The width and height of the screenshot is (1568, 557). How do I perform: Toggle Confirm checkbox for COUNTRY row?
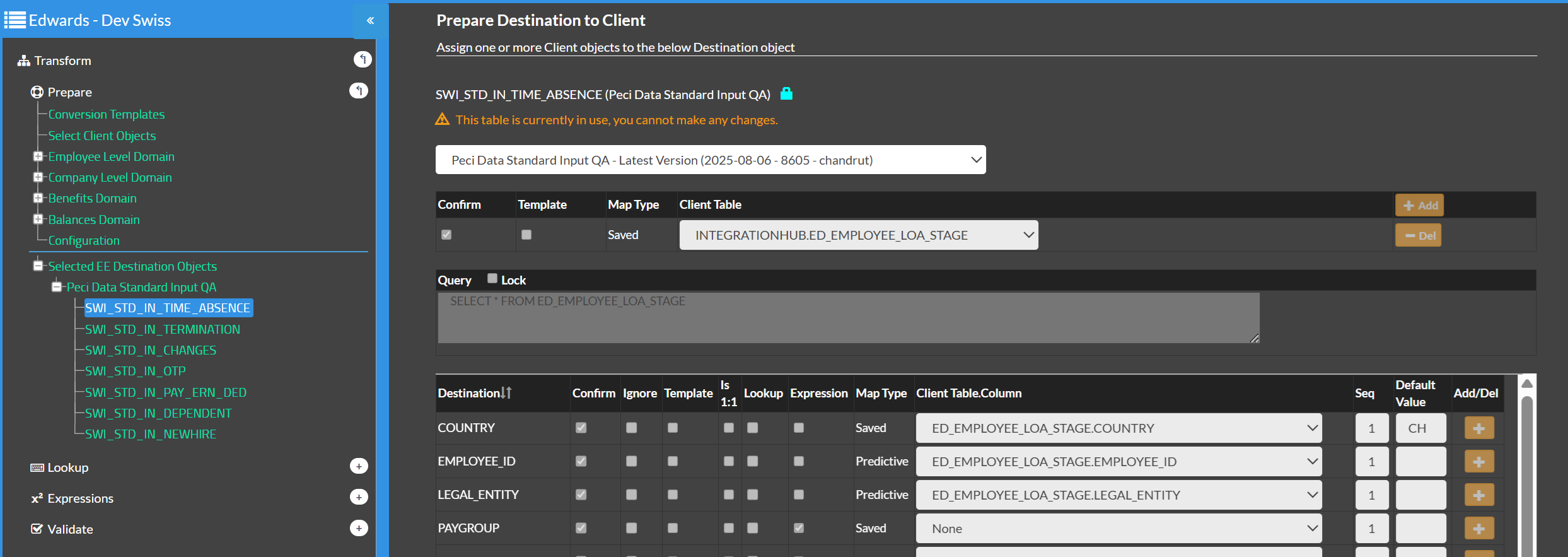click(581, 428)
